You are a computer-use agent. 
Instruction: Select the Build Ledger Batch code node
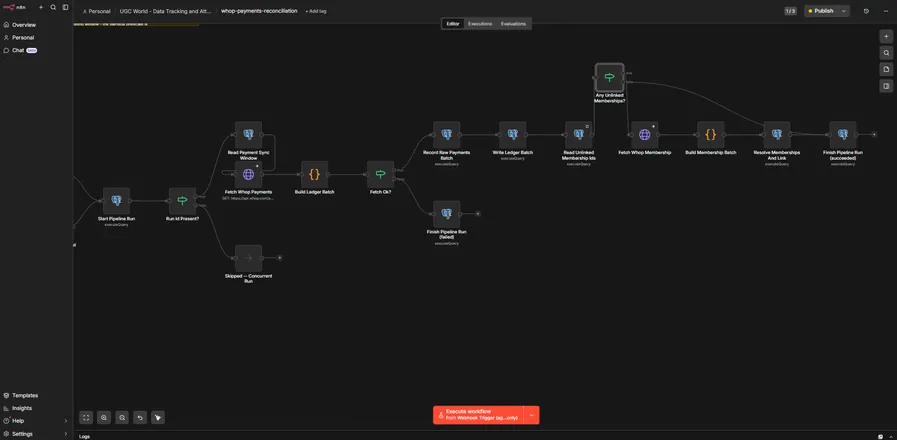(x=315, y=175)
